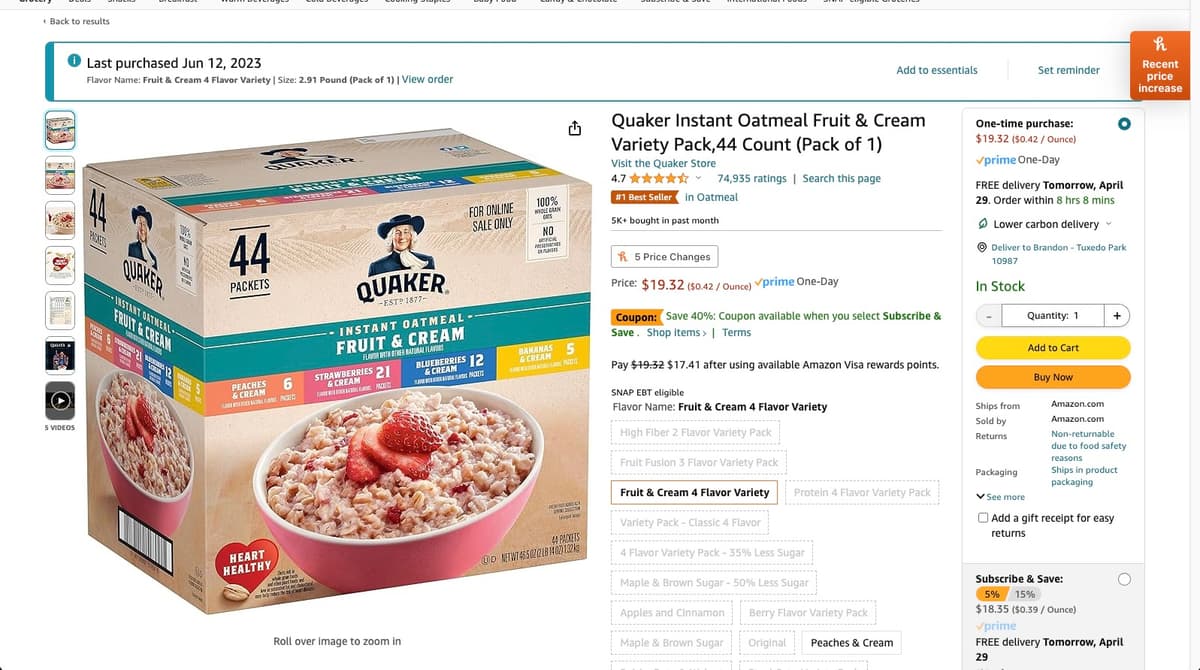
Task: Choose the Peaches & Cream flavor option
Action: pos(852,642)
